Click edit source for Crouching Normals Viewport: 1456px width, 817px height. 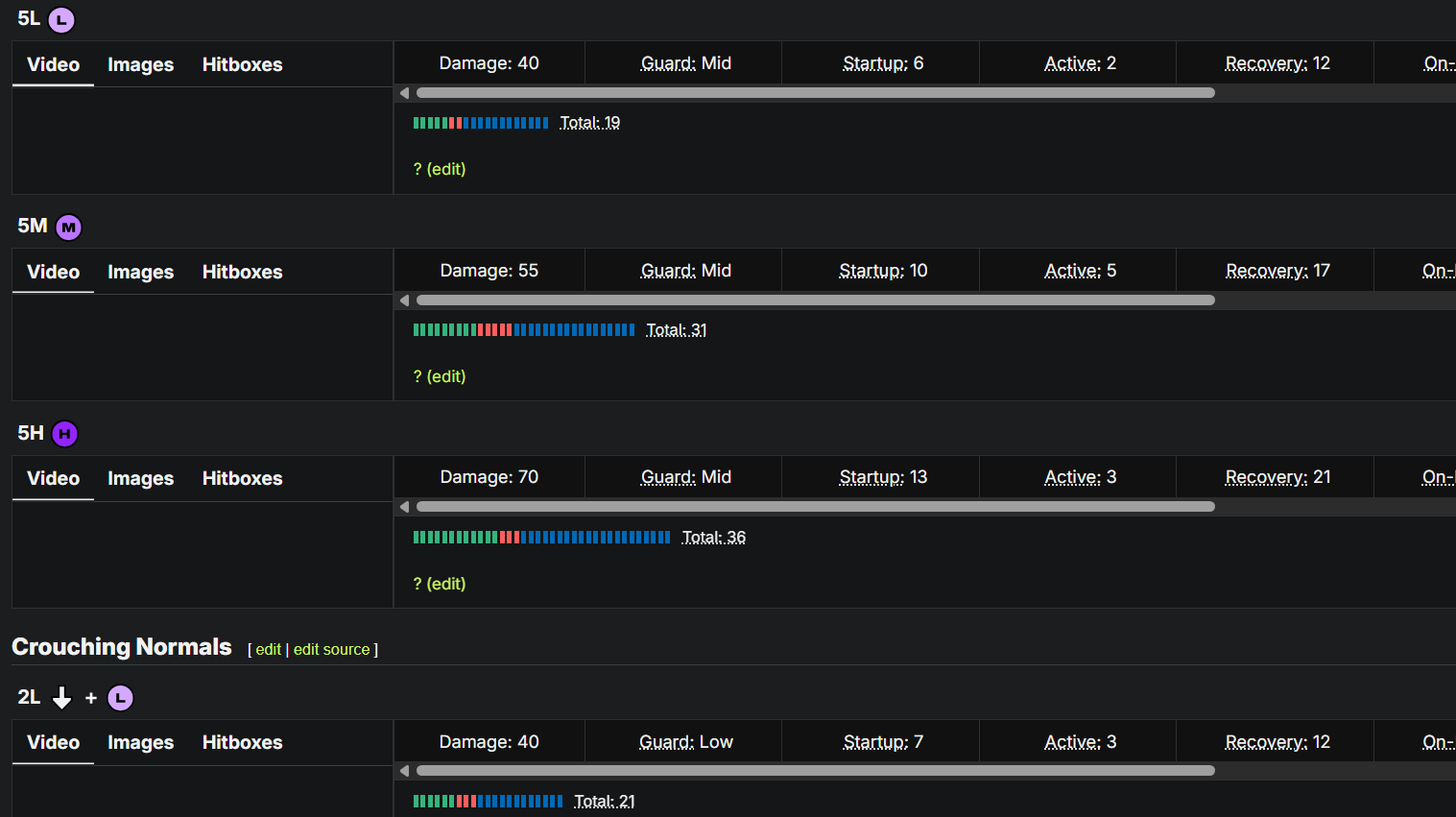click(x=331, y=650)
